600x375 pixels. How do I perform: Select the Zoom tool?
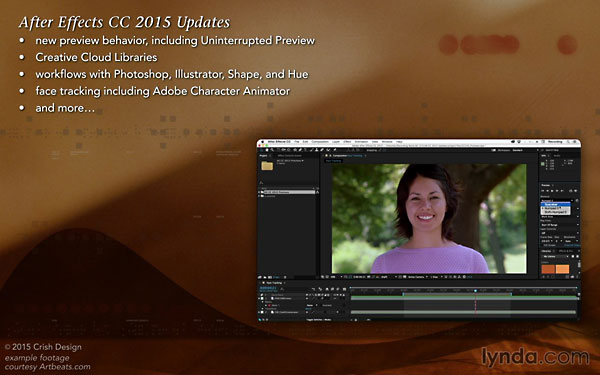tap(272, 150)
